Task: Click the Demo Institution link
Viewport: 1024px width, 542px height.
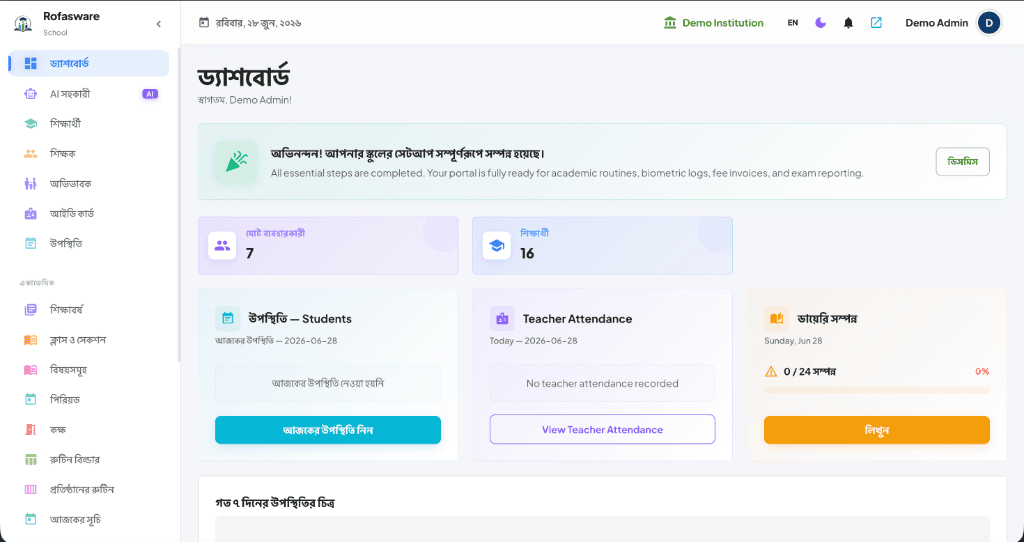Action: (713, 23)
